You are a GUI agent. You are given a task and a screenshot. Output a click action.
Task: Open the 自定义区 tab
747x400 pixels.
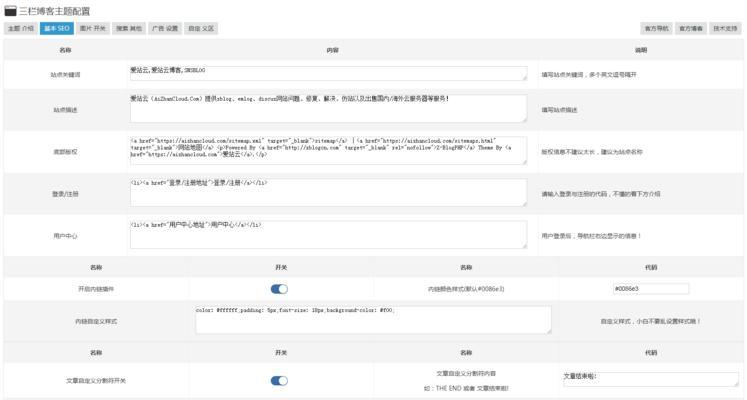coord(201,29)
